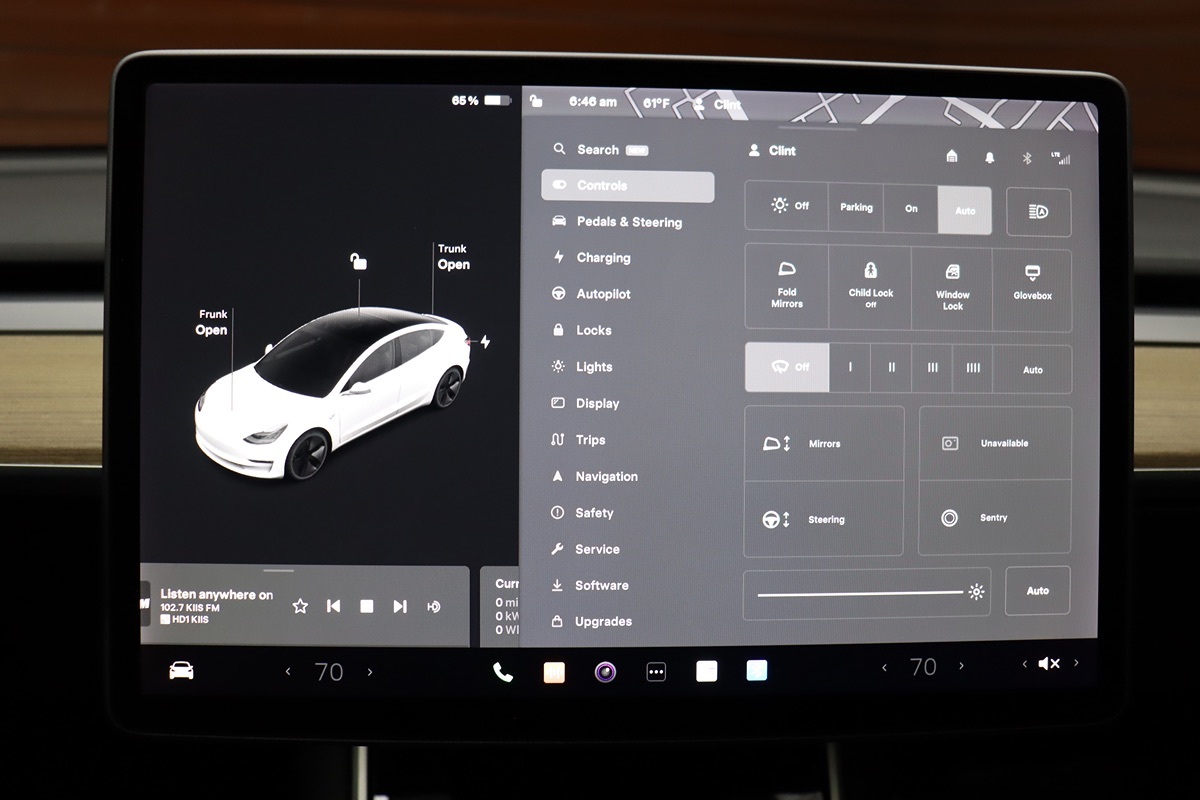The width and height of the screenshot is (1200, 800).
Task: Stop radio playback with the stop button
Action: point(367,606)
